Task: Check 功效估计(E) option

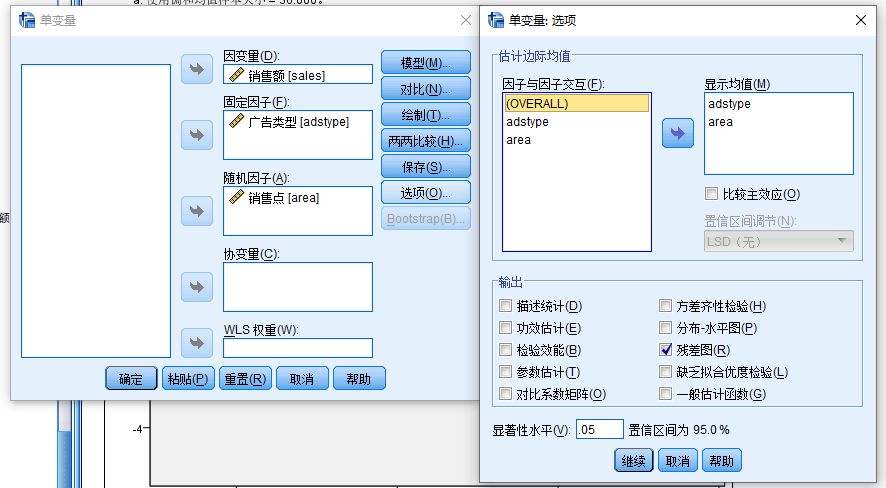Action: point(505,328)
